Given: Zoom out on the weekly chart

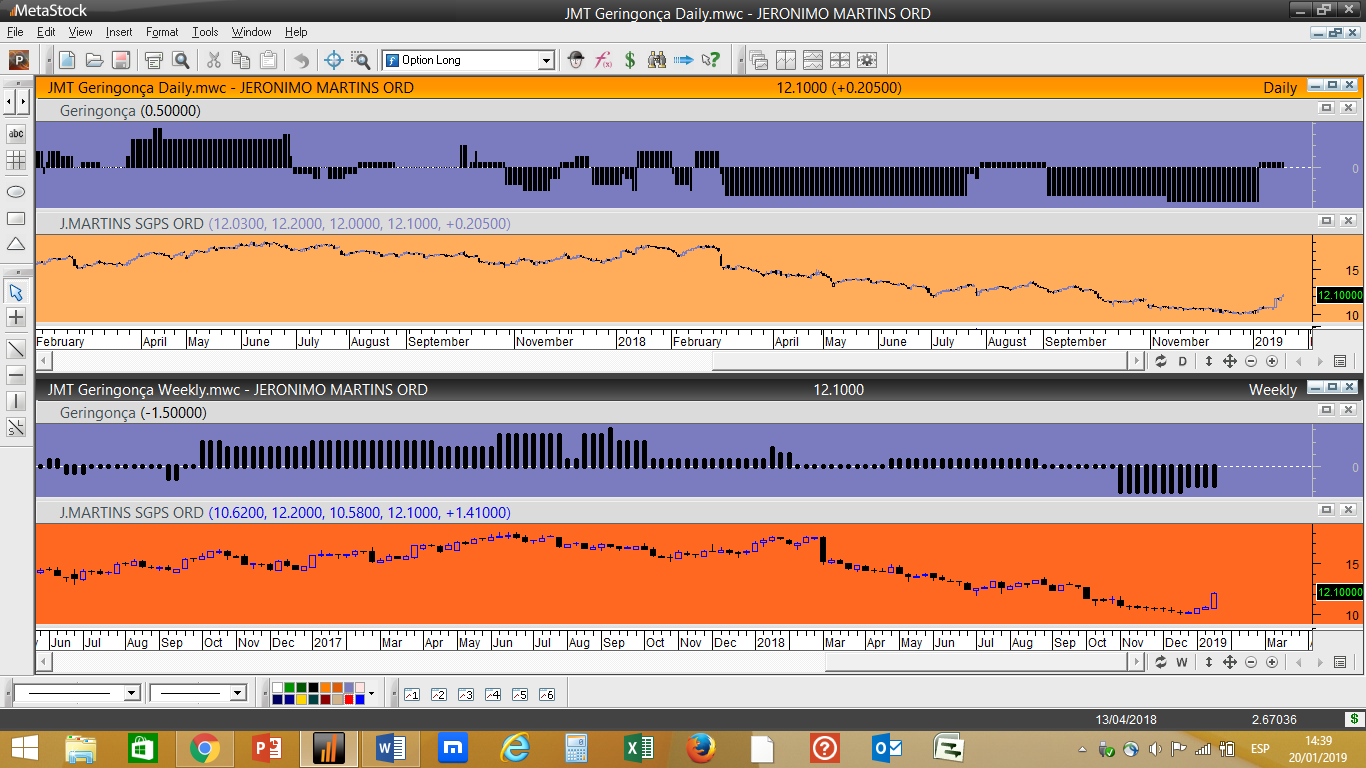Looking at the screenshot, I should pyautogui.click(x=1251, y=662).
